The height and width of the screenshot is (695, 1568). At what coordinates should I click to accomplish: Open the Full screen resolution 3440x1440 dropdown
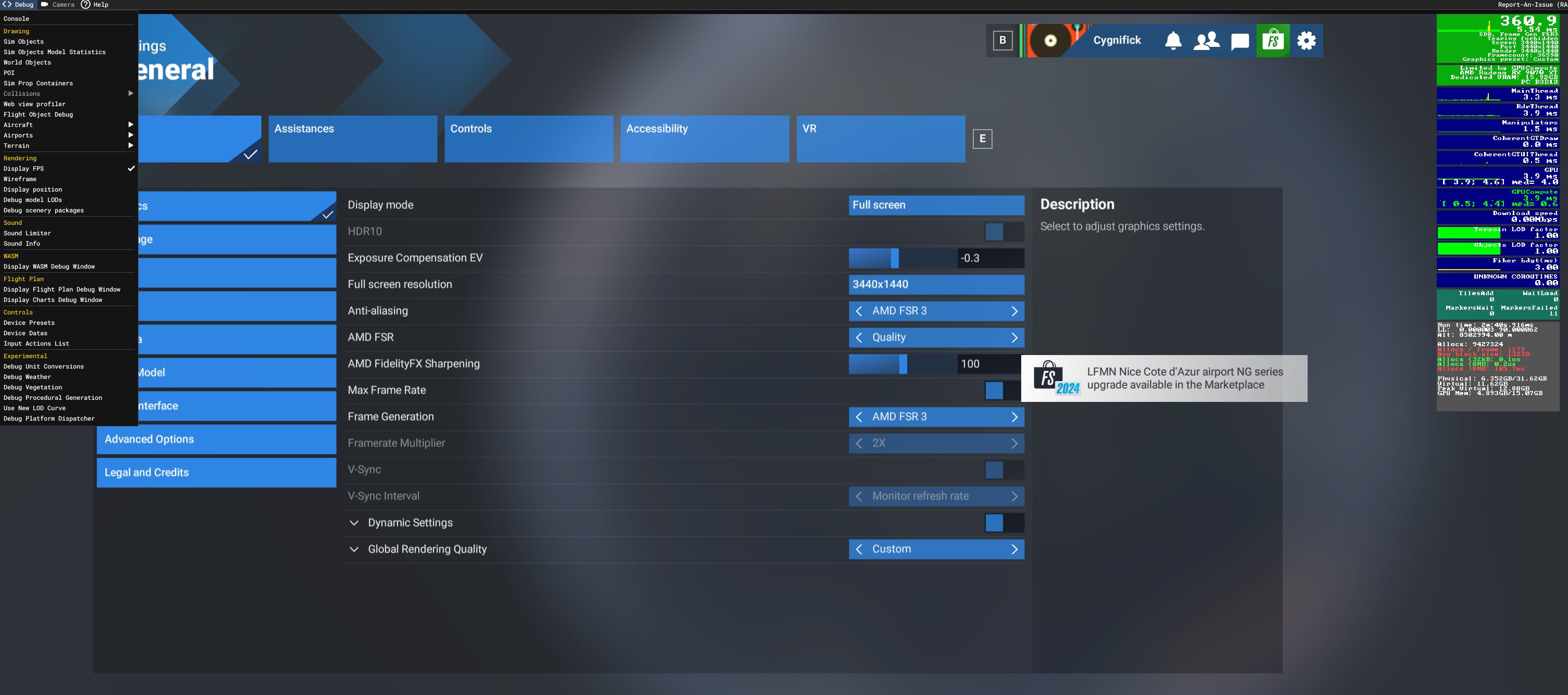pos(936,284)
